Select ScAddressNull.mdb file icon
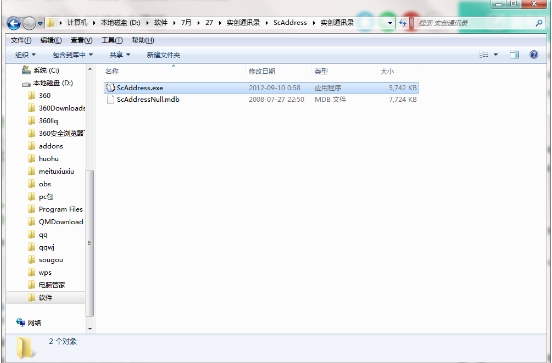 [x=110, y=99]
